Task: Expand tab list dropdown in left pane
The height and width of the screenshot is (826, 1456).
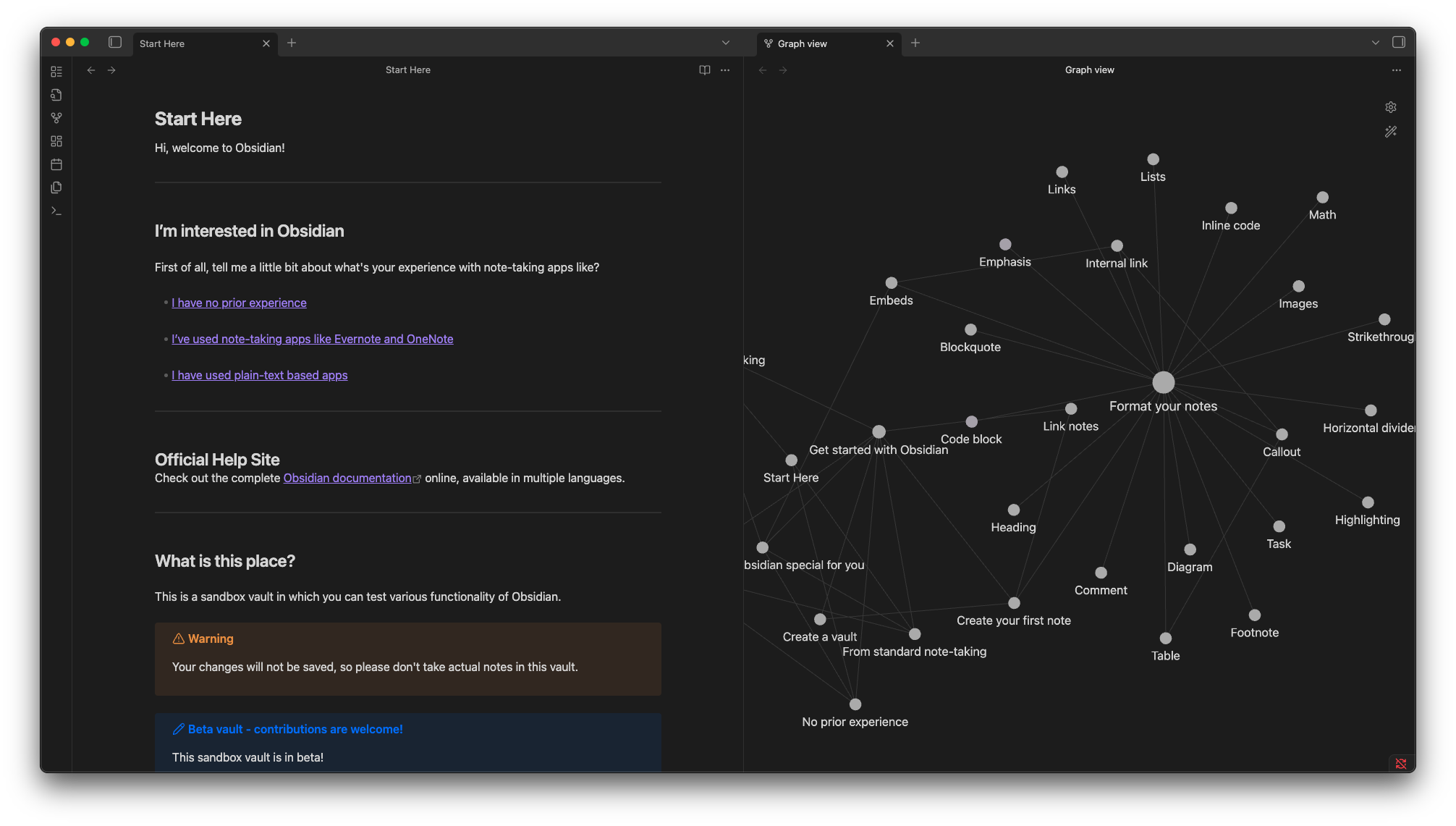Action: coord(725,43)
